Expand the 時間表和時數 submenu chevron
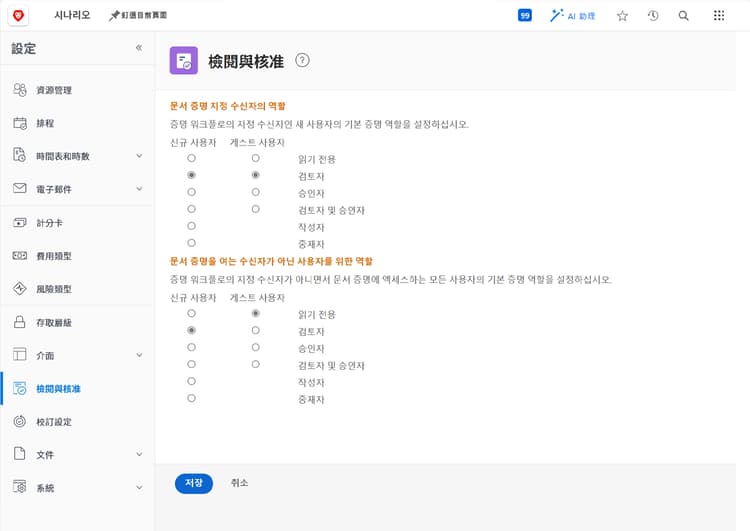 click(x=139, y=156)
